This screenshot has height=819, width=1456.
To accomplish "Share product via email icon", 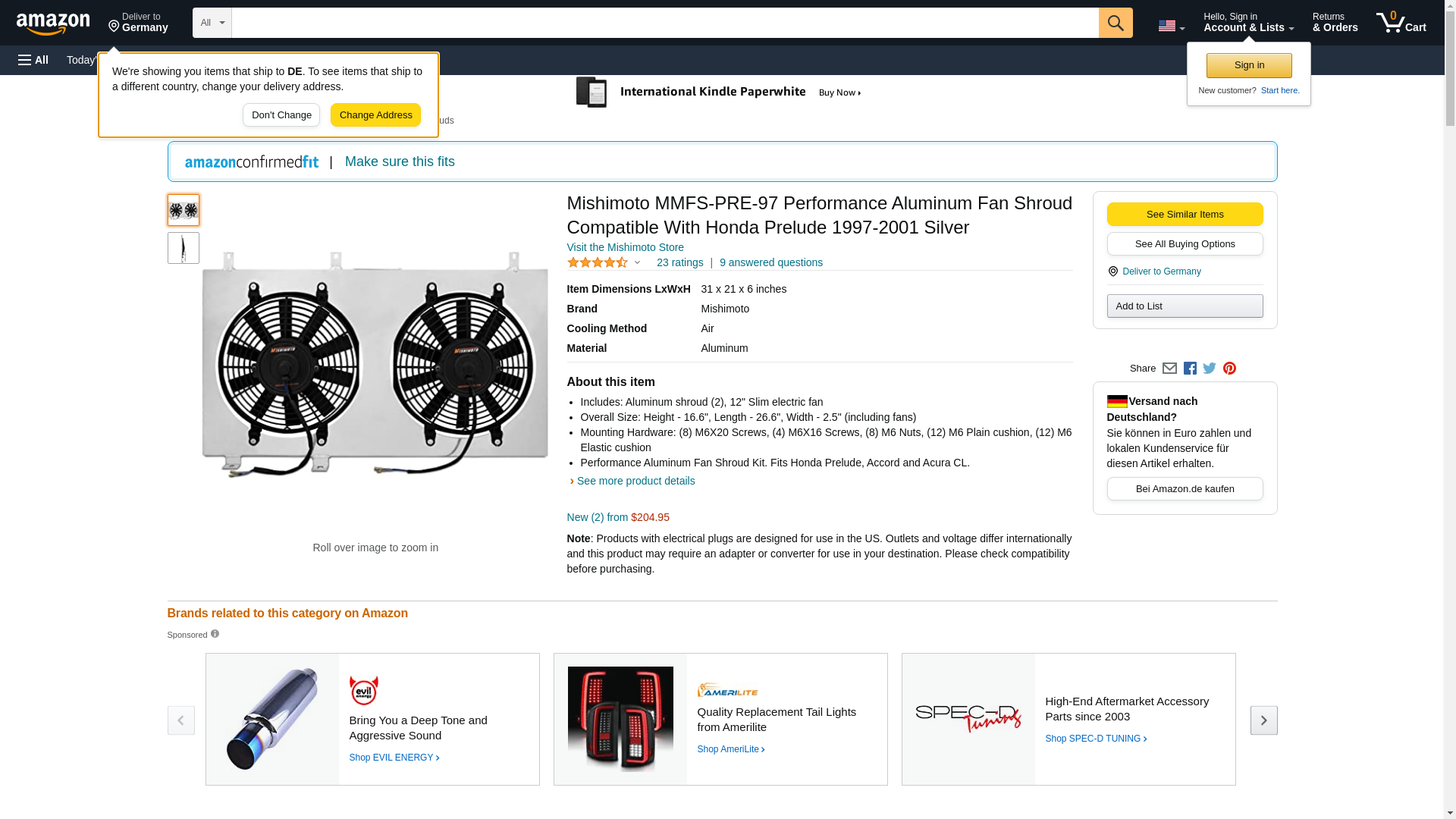I will (1169, 369).
